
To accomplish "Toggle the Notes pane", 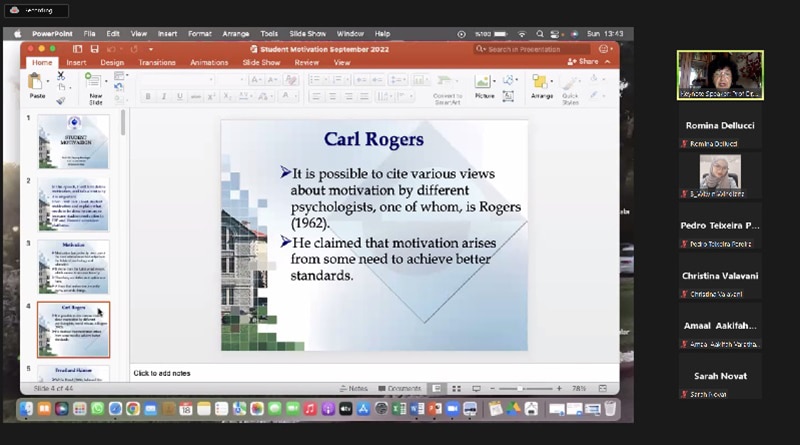I will 354,388.
